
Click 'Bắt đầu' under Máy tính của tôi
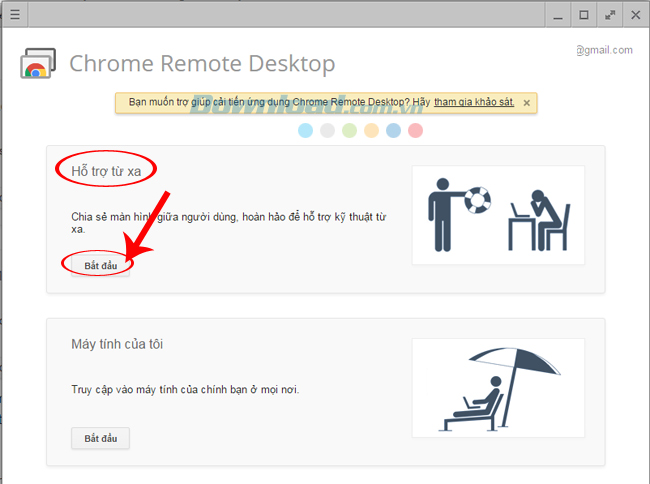point(100,438)
